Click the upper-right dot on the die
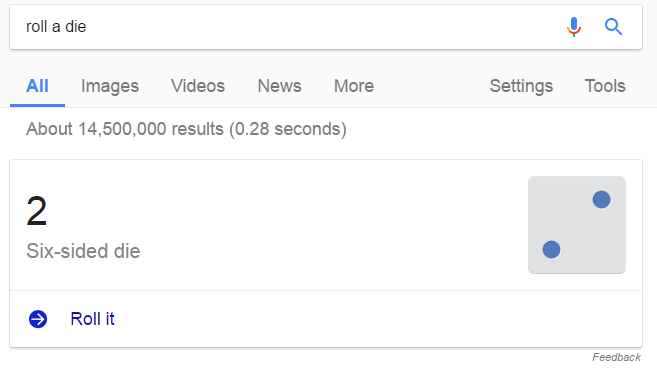Viewport: 657px width, 381px height. (602, 200)
